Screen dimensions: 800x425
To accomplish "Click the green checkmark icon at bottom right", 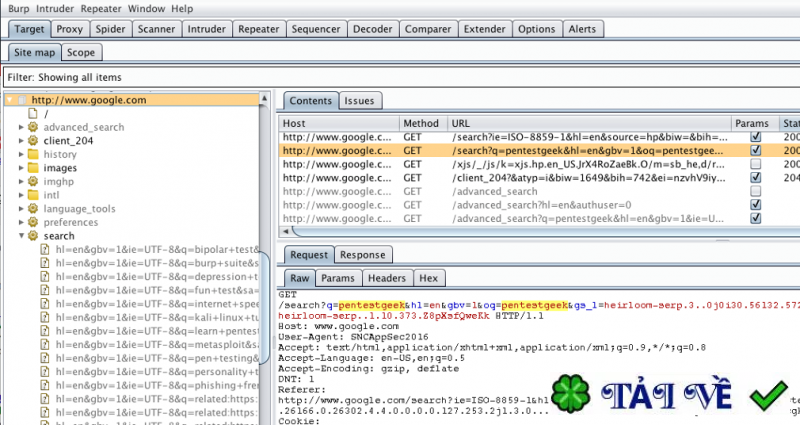I will [x=770, y=397].
